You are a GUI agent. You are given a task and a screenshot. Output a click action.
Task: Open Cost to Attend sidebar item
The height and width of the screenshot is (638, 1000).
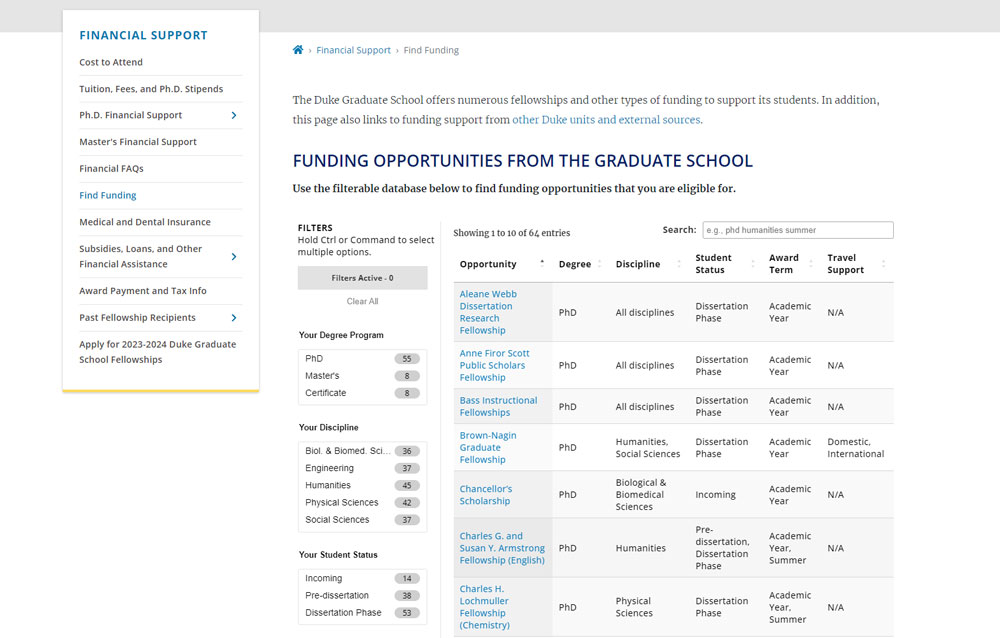(111, 62)
